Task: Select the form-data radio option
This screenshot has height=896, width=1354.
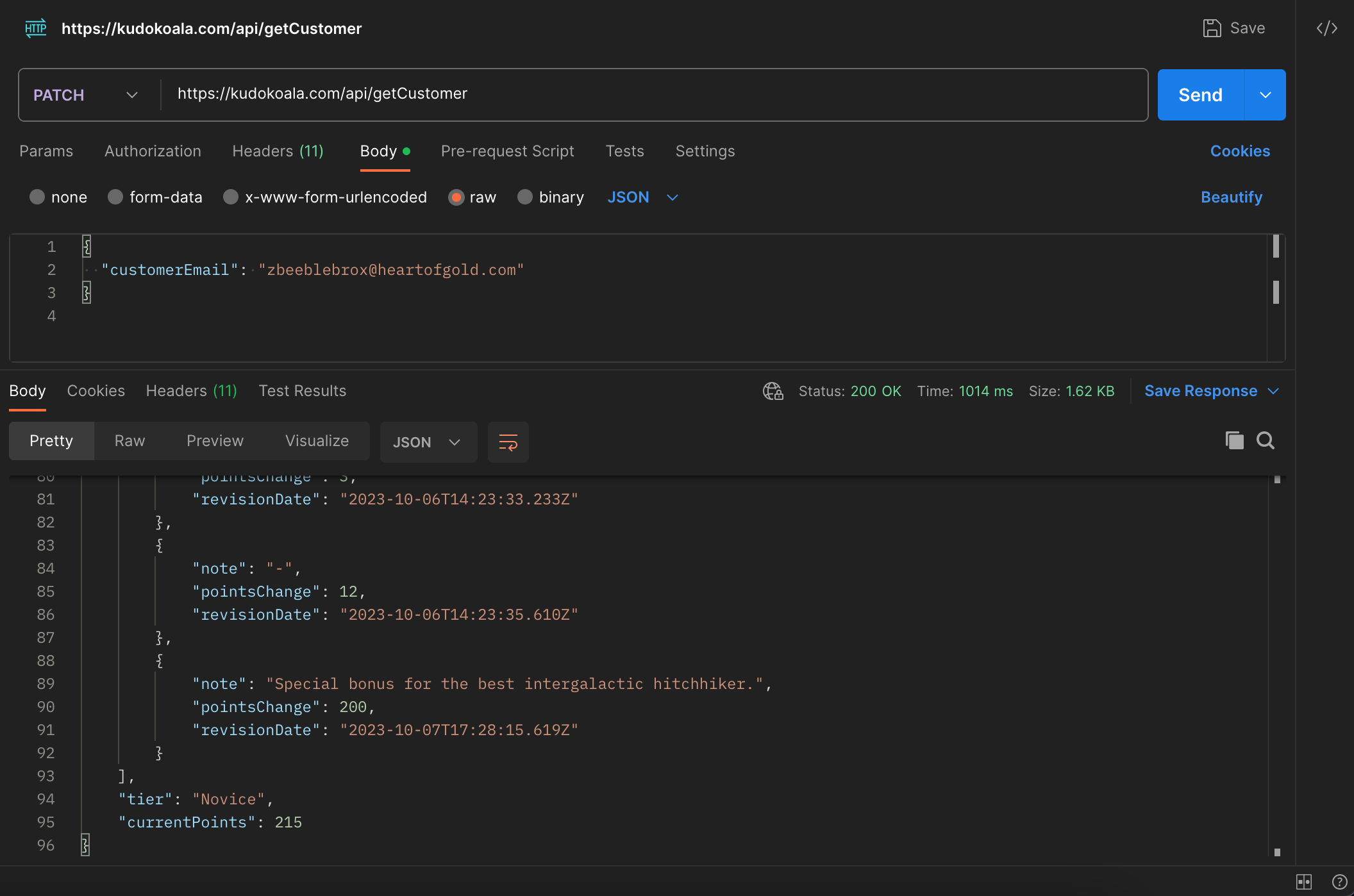Action: point(115,197)
